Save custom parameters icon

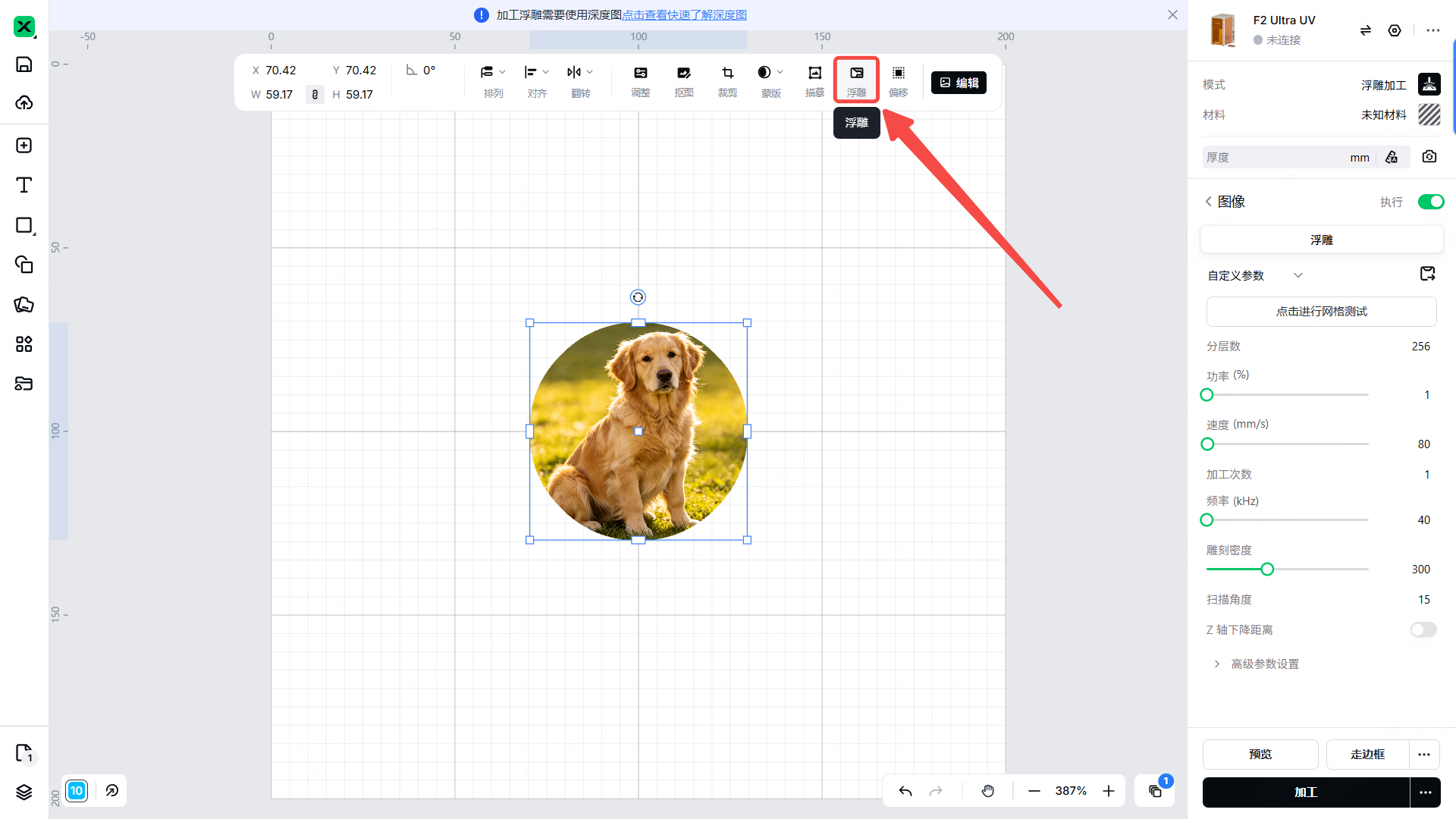click(1428, 274)
